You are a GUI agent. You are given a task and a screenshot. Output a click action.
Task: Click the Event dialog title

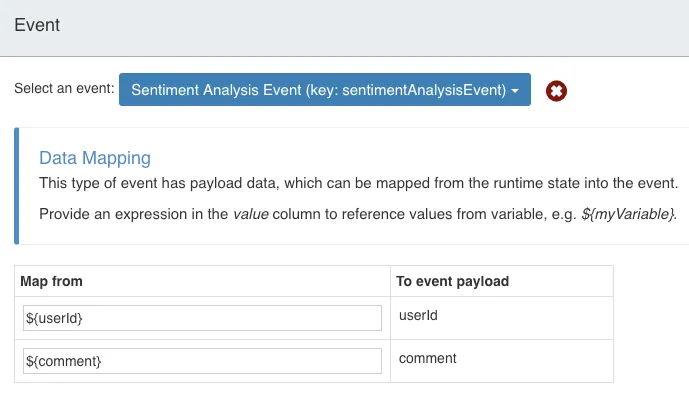coord(37,25)
